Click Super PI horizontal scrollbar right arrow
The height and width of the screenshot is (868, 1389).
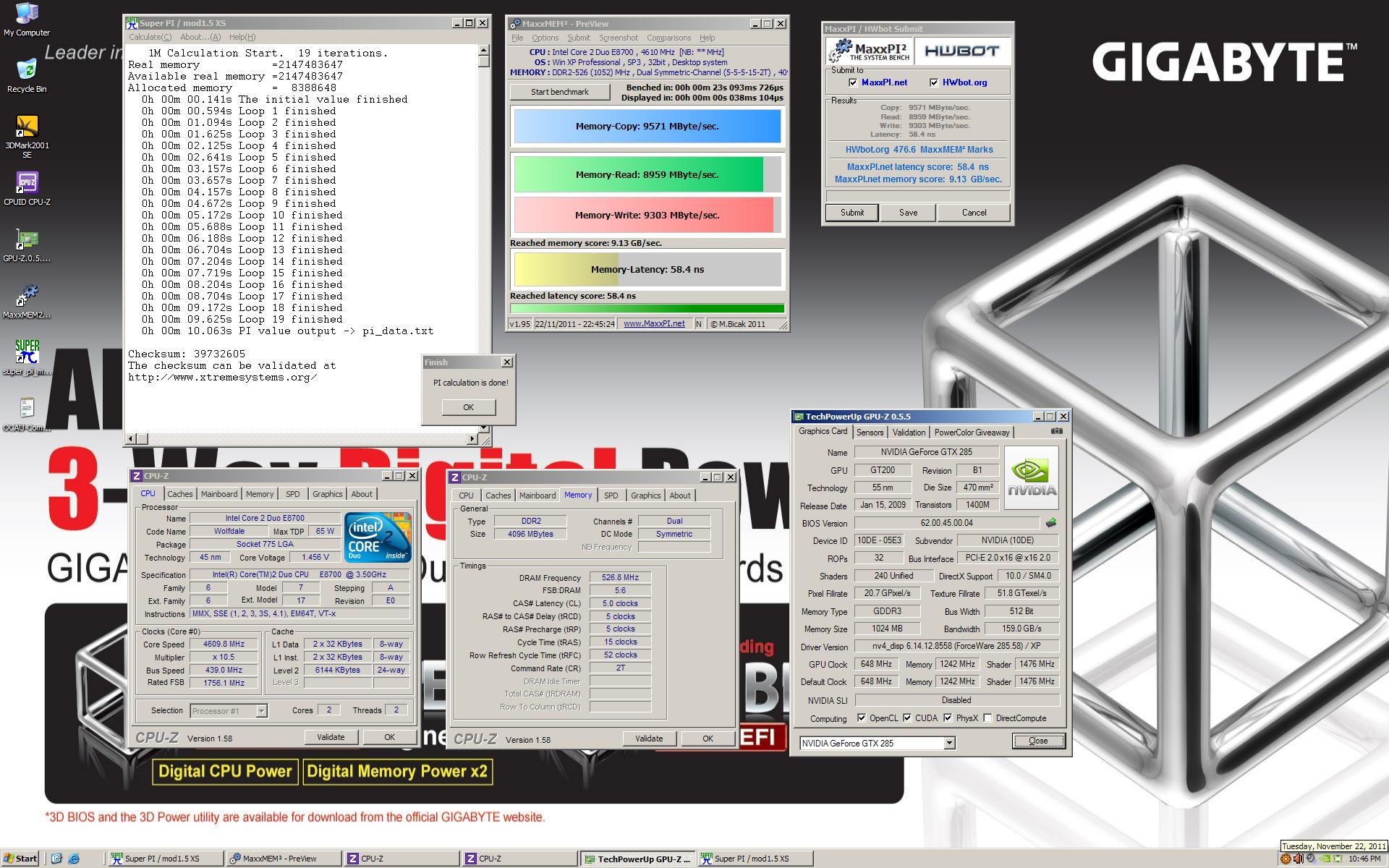tap(472, 438)
